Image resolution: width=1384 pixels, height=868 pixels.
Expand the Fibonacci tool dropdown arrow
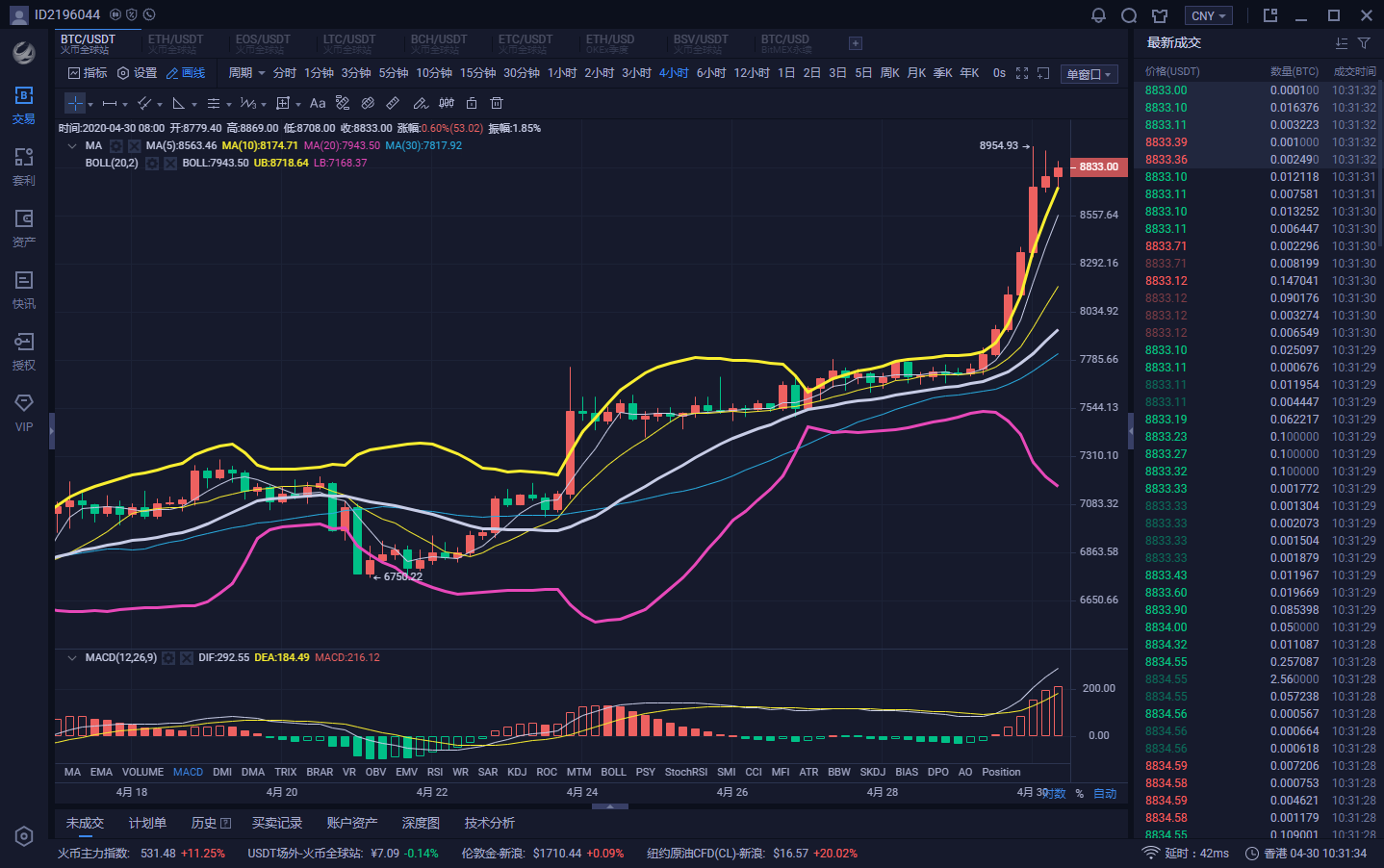point(229,104)
